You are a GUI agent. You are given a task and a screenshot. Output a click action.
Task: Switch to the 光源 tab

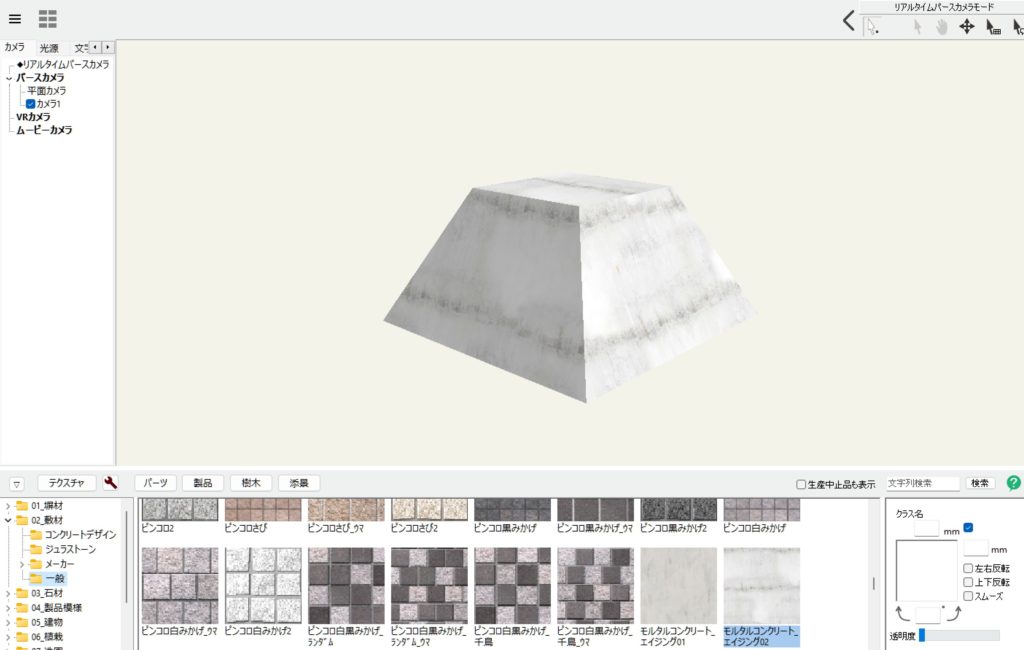[x=49, y=48]
